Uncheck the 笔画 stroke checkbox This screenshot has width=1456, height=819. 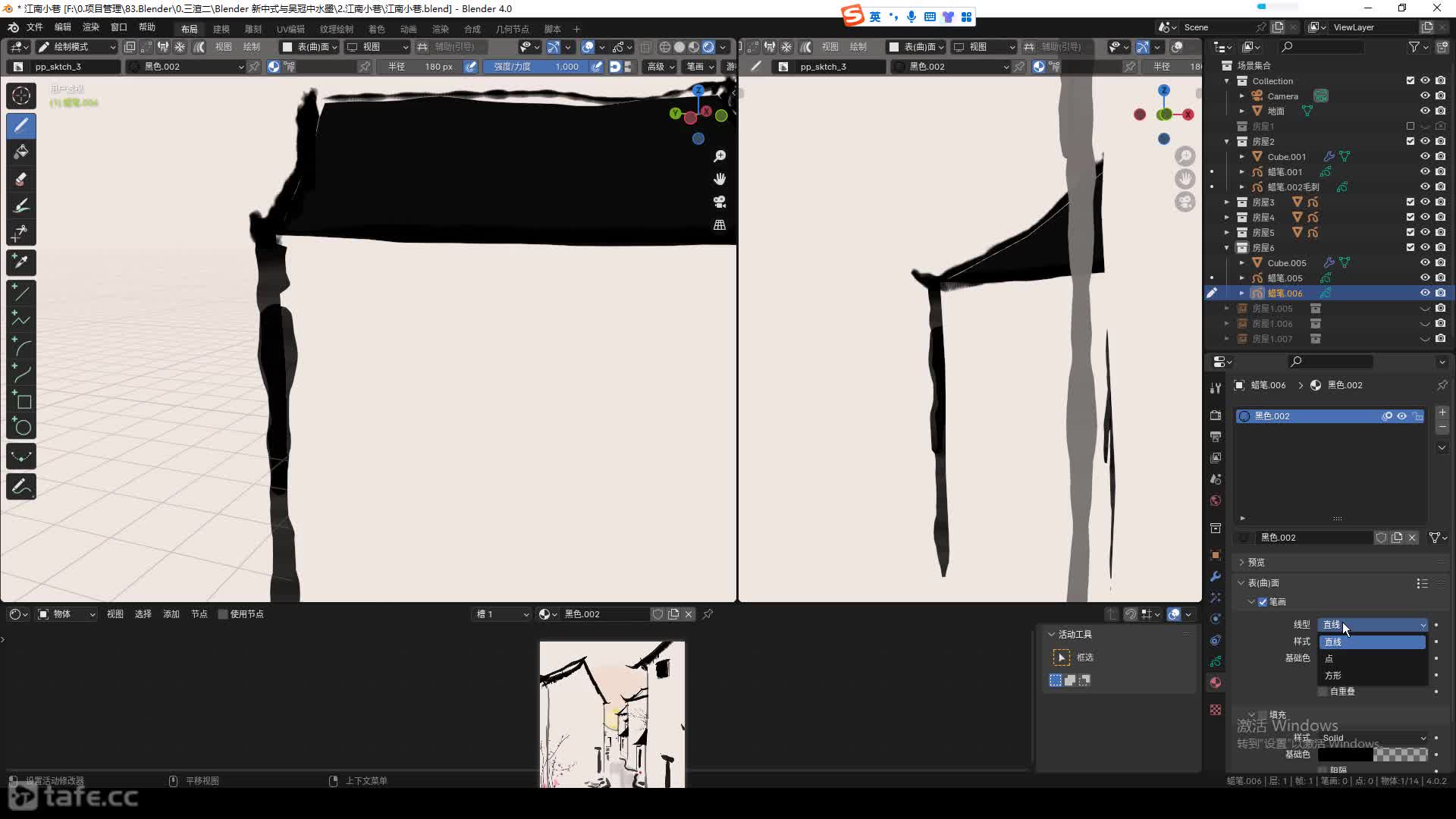click(1263, 602)
